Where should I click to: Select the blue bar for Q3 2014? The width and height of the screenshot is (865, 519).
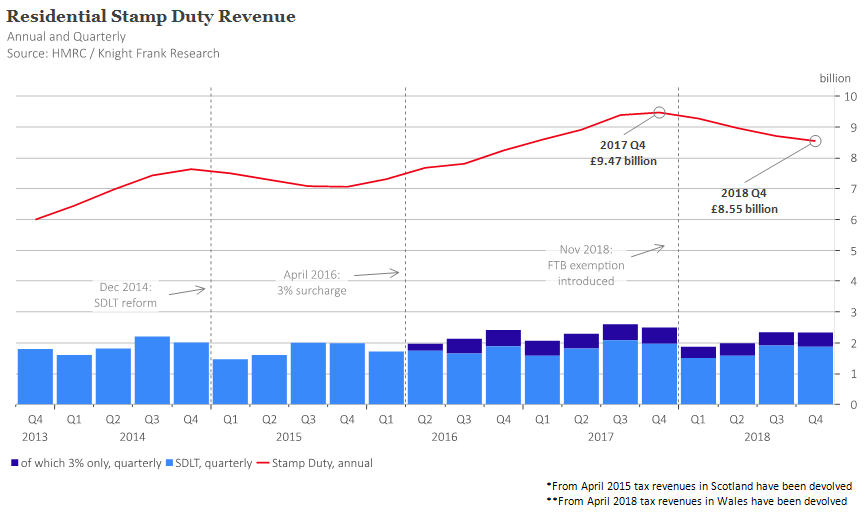click(x=152, y=370)
